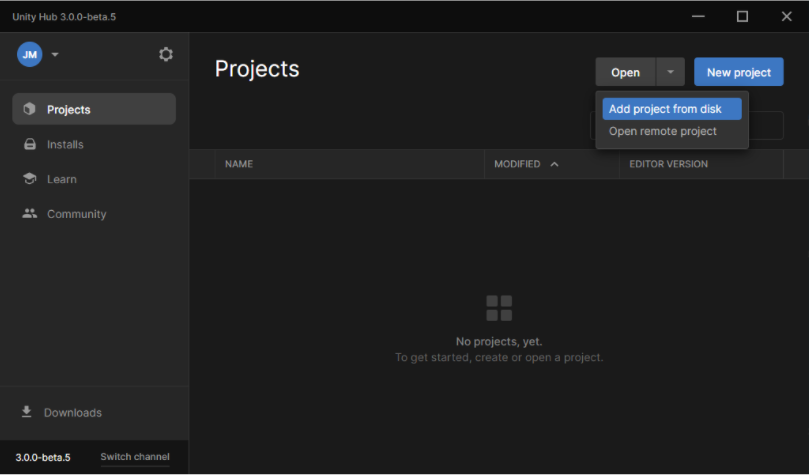Screen dimensions: 809x475
Task: Click the New project button
Action: 738,72
